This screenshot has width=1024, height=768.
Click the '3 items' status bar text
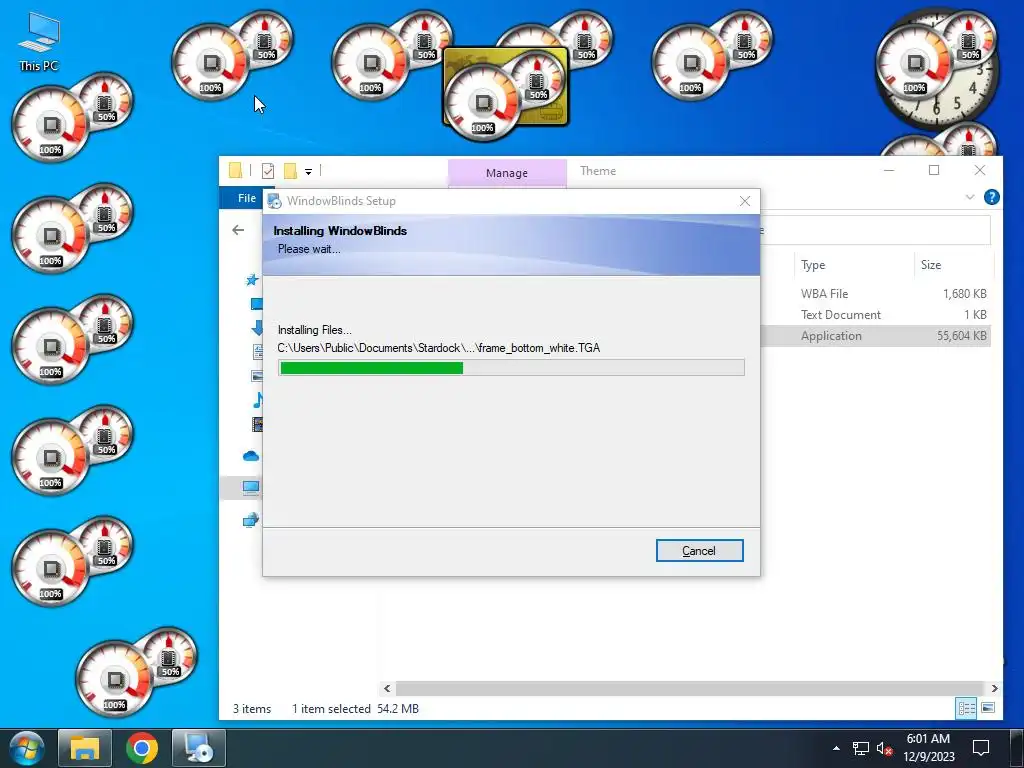point(252,709)
